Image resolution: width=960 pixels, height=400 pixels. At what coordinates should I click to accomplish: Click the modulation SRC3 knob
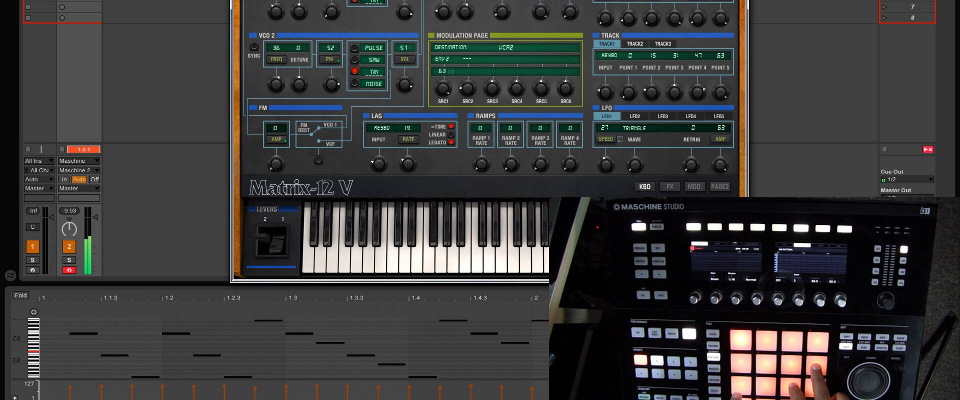492,88
